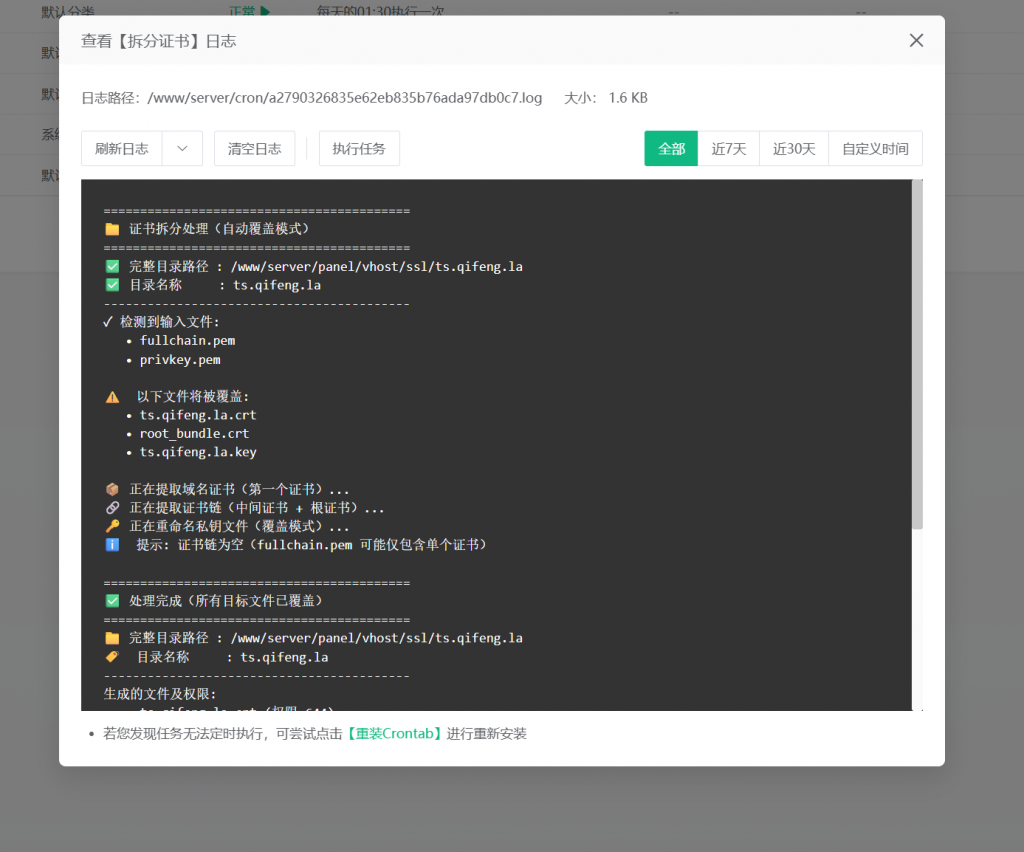Click the privkey.pem log entry
1024x852 pixels.
click(x=180, y=360)
